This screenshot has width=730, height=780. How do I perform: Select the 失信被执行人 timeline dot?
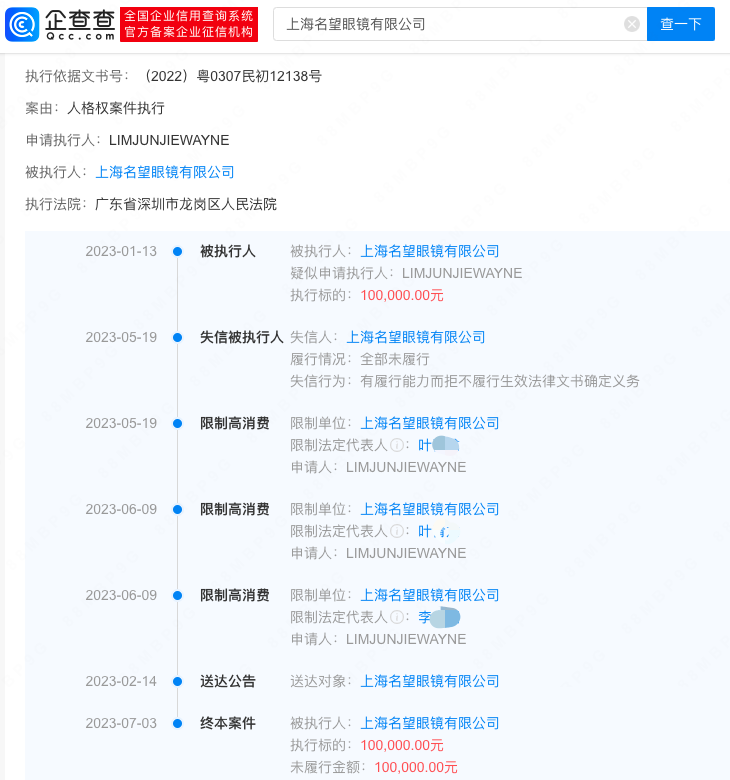pos(177,338)
